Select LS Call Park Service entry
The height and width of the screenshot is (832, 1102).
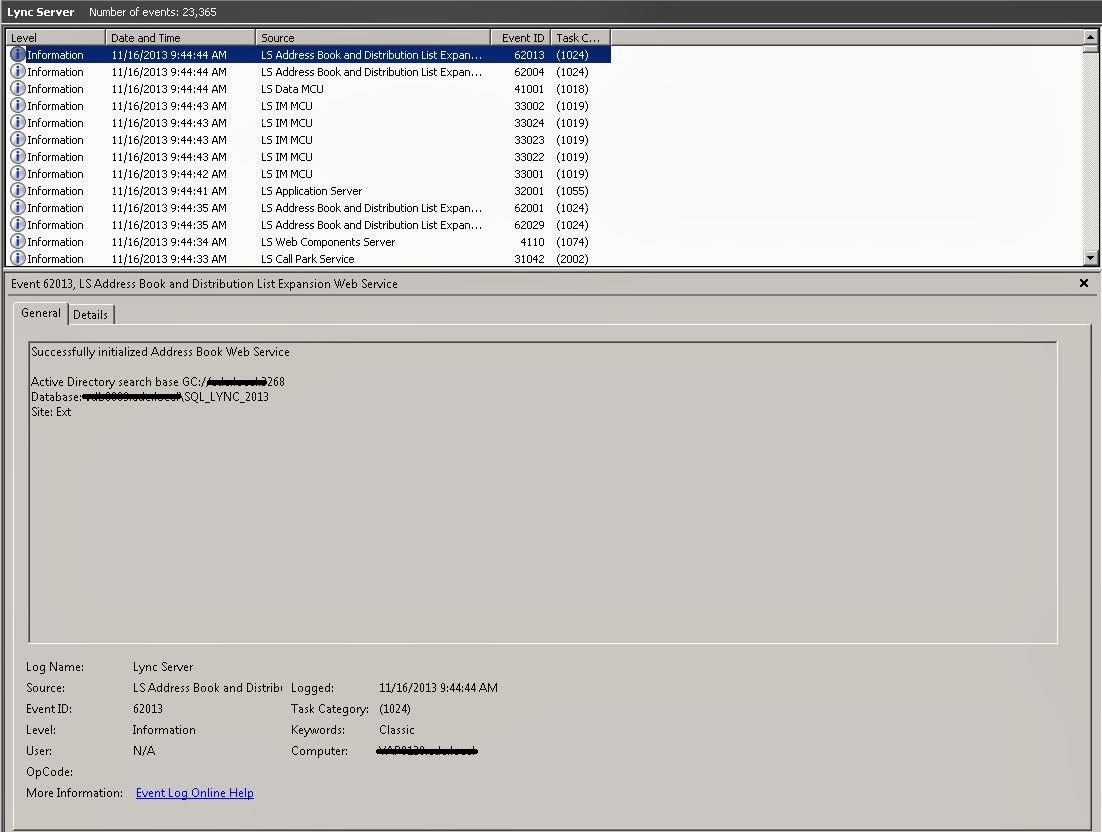tap(308, 259)
